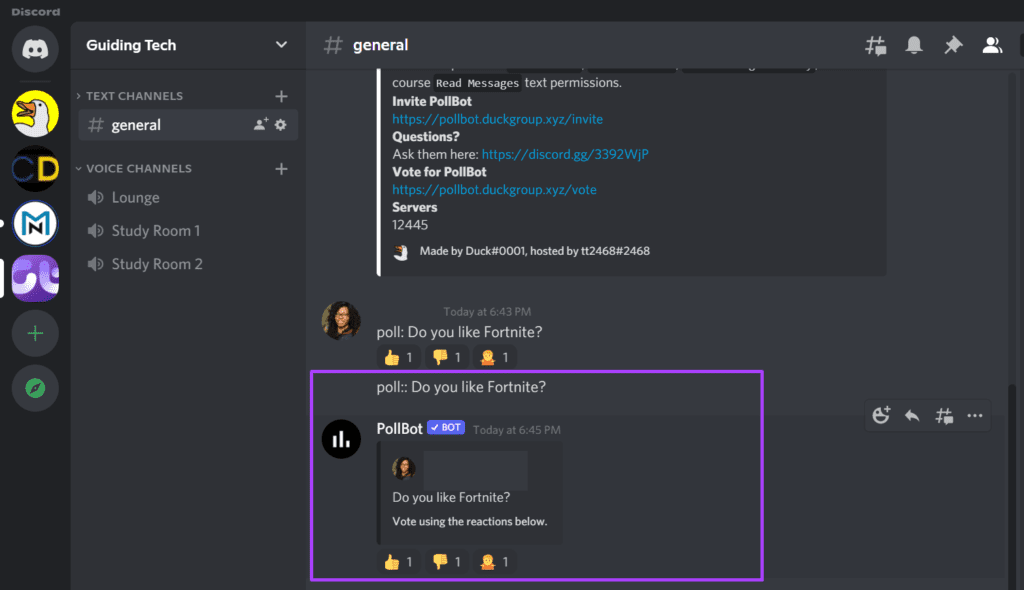Edit general channel settings gear
This screenshot has height=590, width=1024.
coord(281,124)
